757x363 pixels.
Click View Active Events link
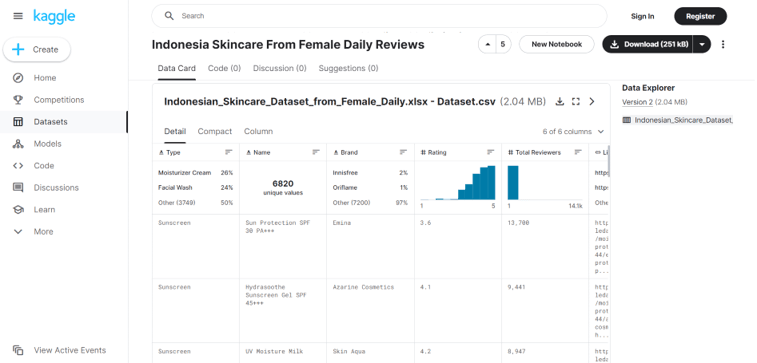tap(70, 350)
